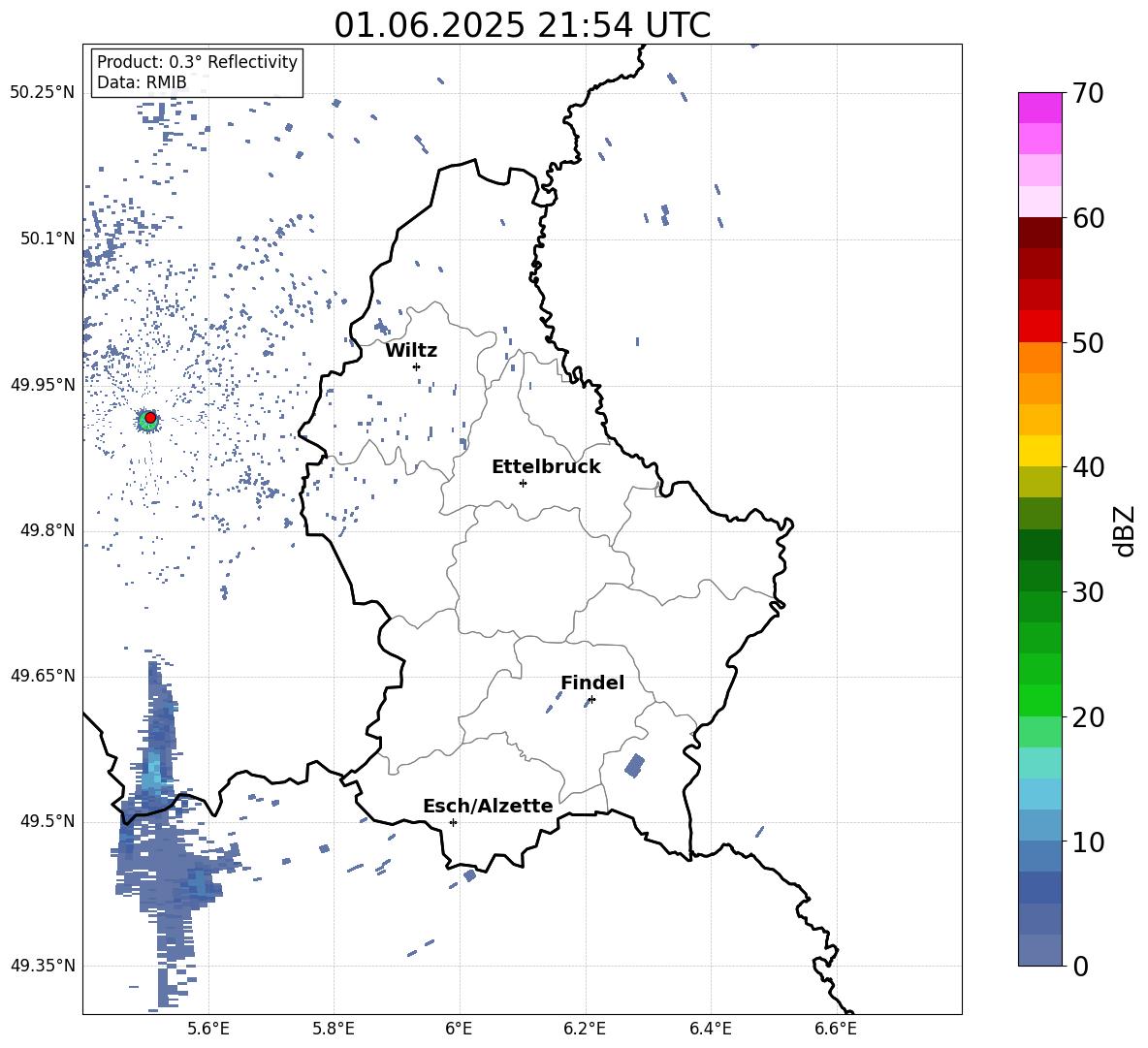Click the Esch/Alzette cross marker
Image resolution: width=1148 pixels, height=1048 pixels.
click(453, 822)
